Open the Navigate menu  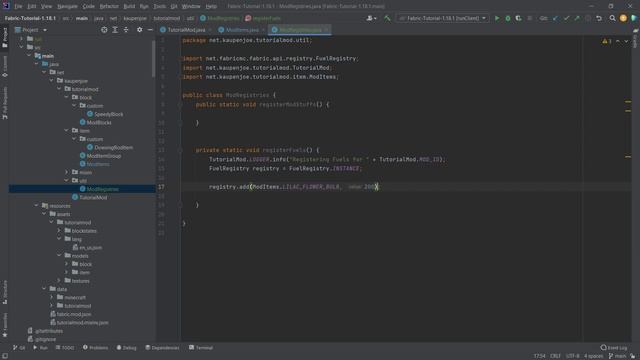coord(67,7)
